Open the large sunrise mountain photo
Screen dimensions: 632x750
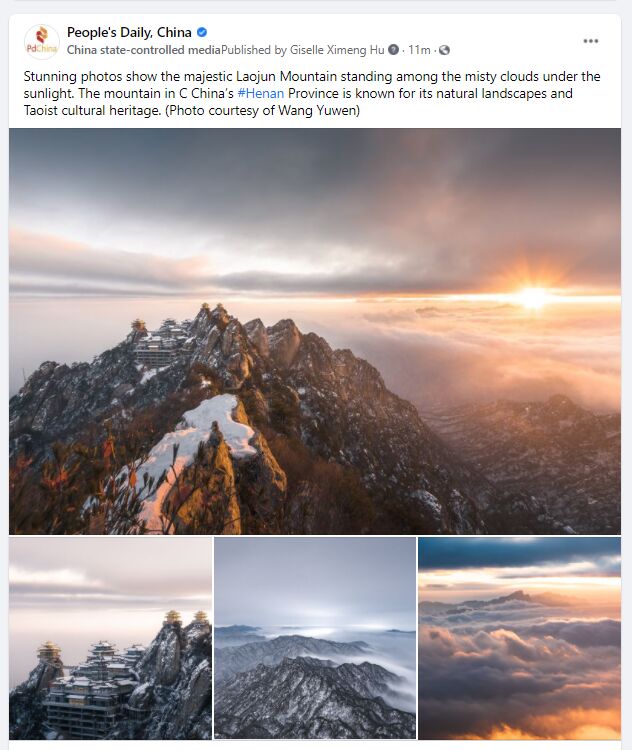point(315,331)
